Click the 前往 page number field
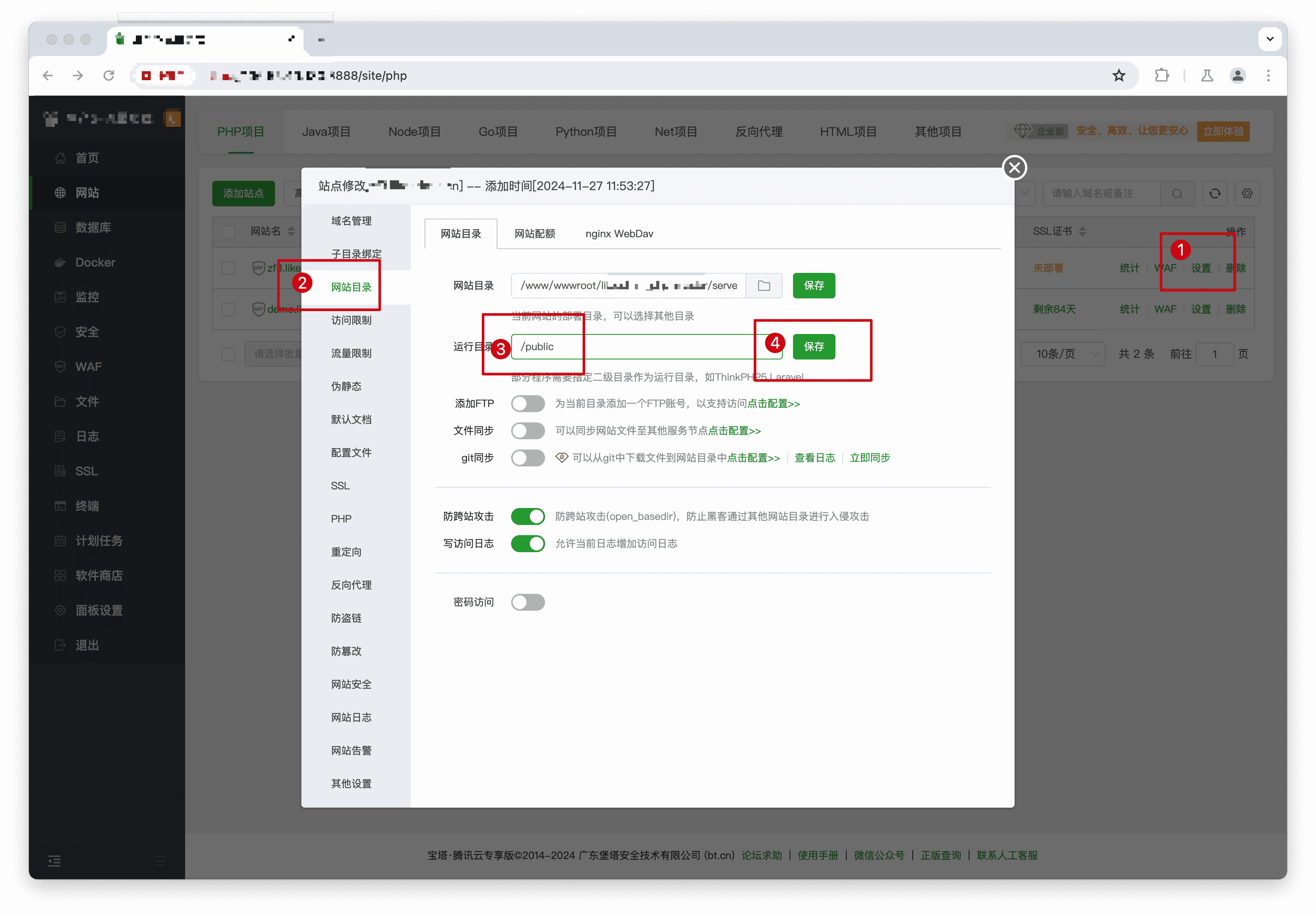 point(1214,354)
